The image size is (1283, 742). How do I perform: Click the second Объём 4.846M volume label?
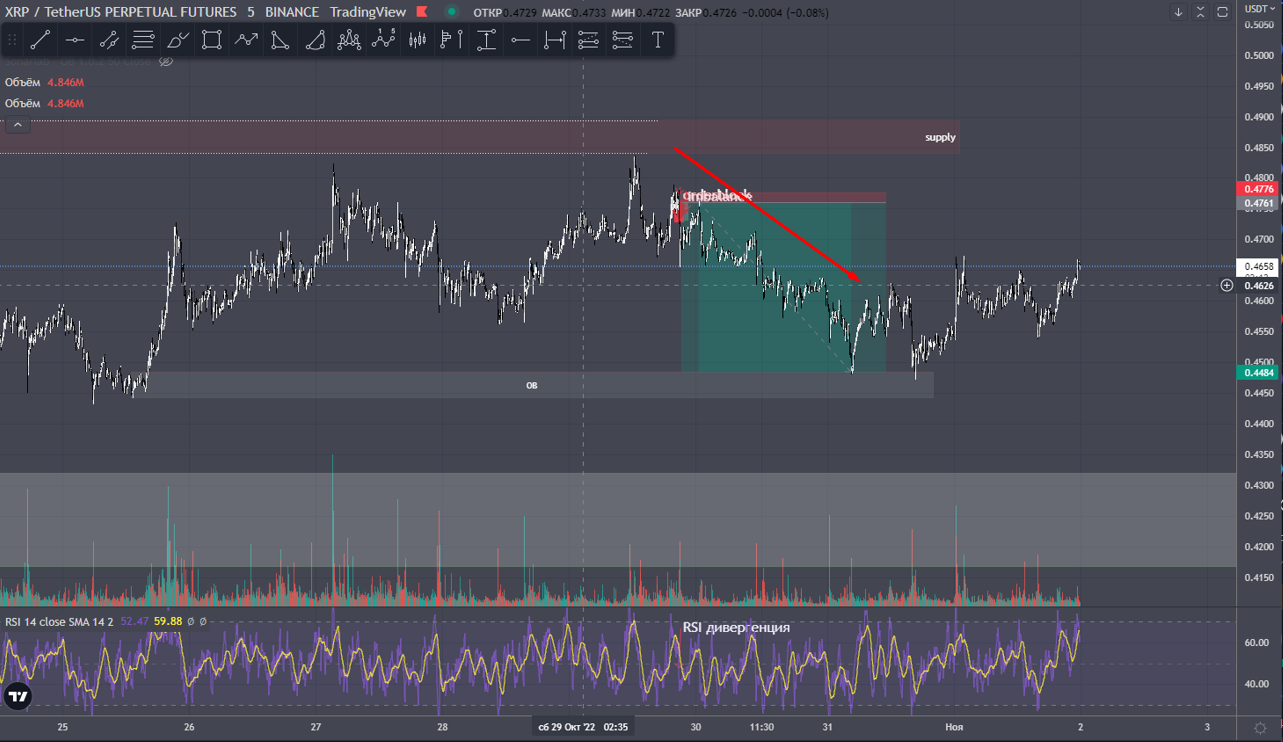click(44, 103)
